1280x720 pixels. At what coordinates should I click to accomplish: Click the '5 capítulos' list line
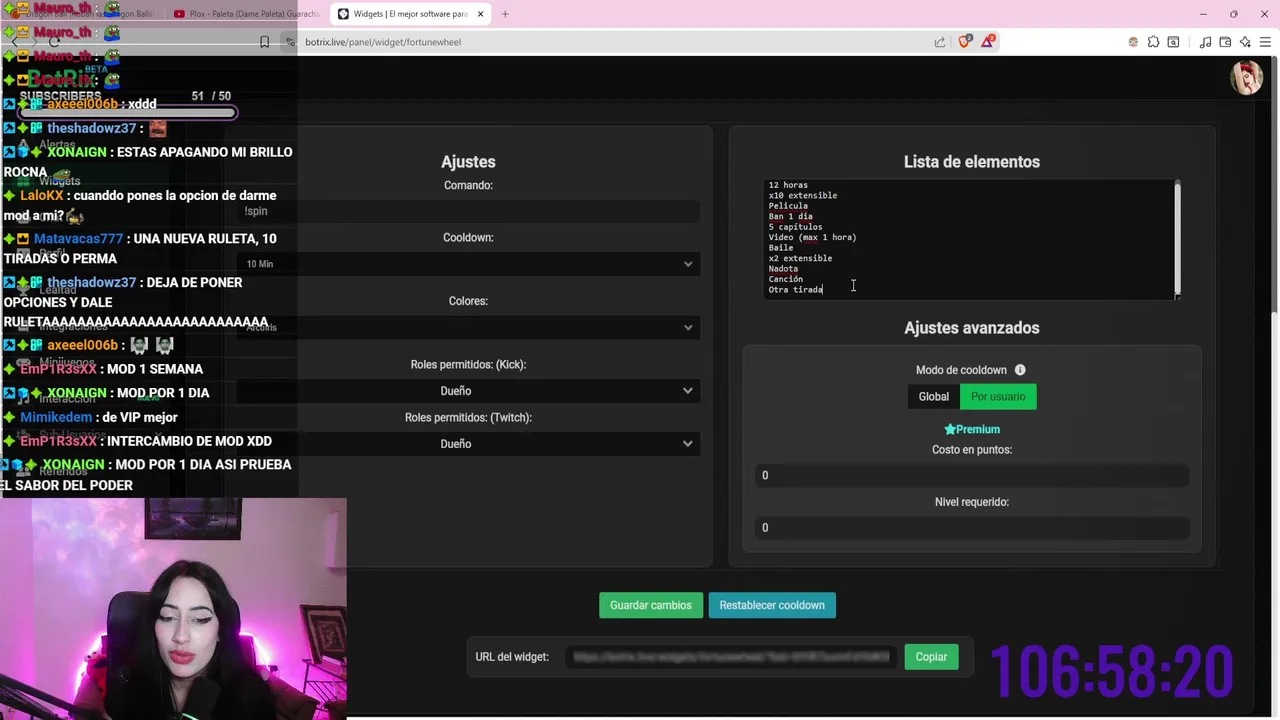click(795, 227)
